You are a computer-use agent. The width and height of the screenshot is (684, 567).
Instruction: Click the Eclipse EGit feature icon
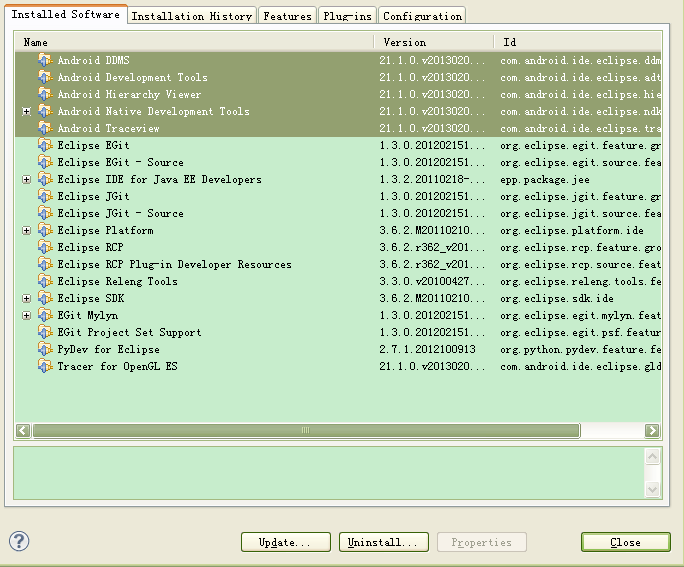[45, 145]
